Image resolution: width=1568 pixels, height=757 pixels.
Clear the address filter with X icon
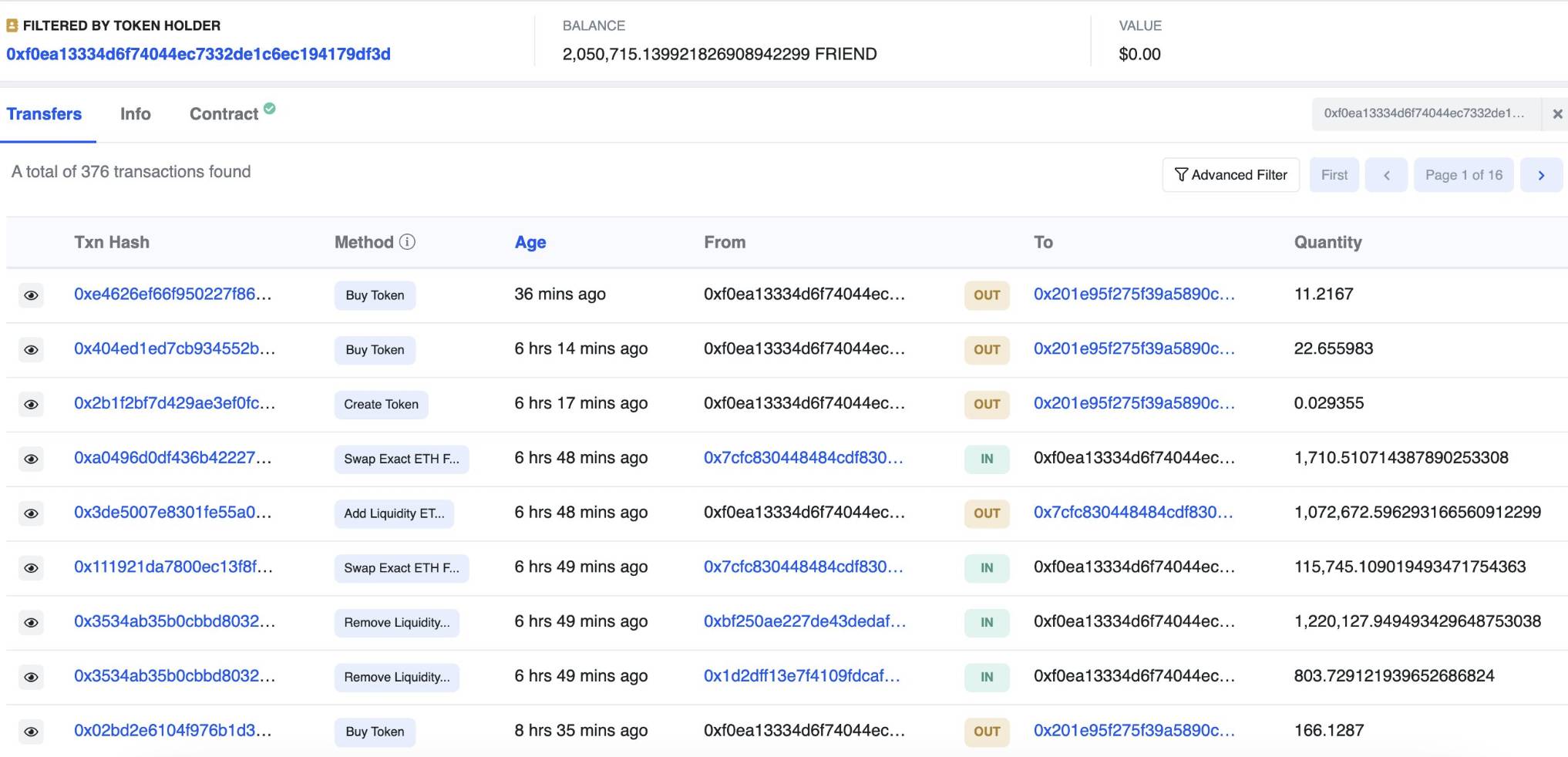[x=1556, y=114]
